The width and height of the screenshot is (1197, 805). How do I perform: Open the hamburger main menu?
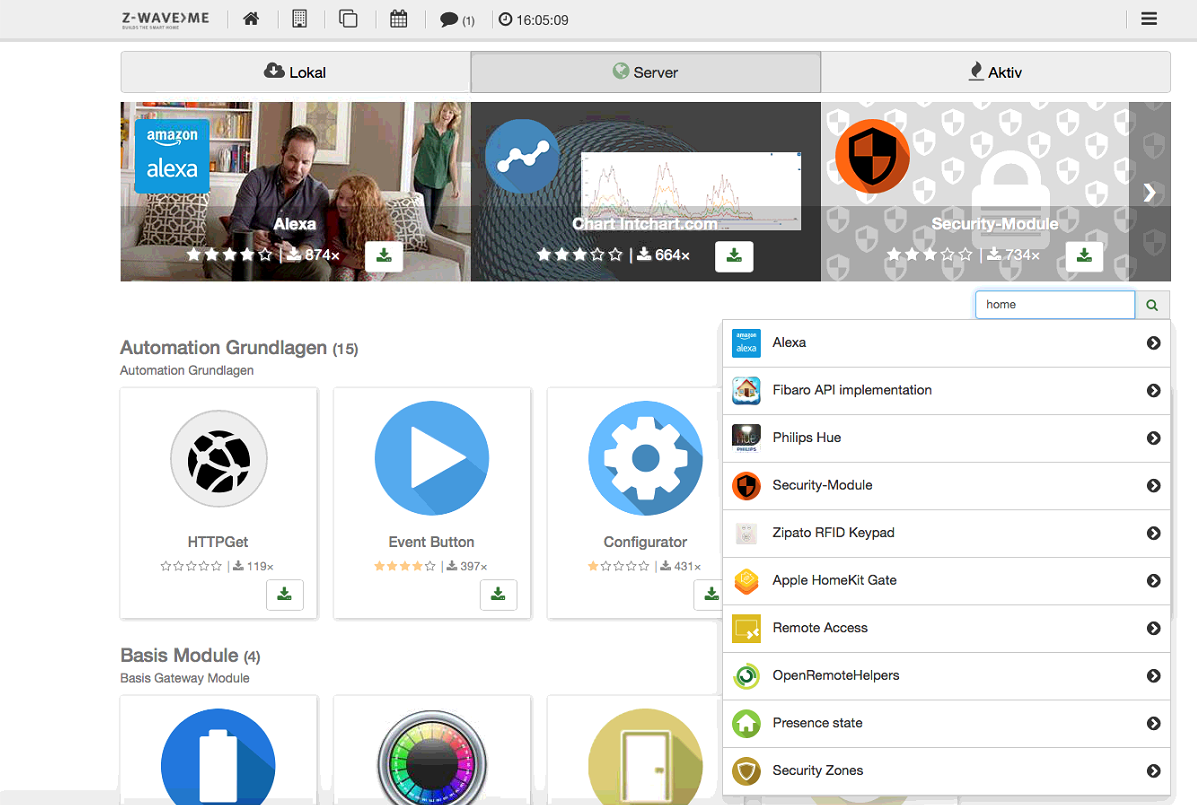(x=1149, y=19)
